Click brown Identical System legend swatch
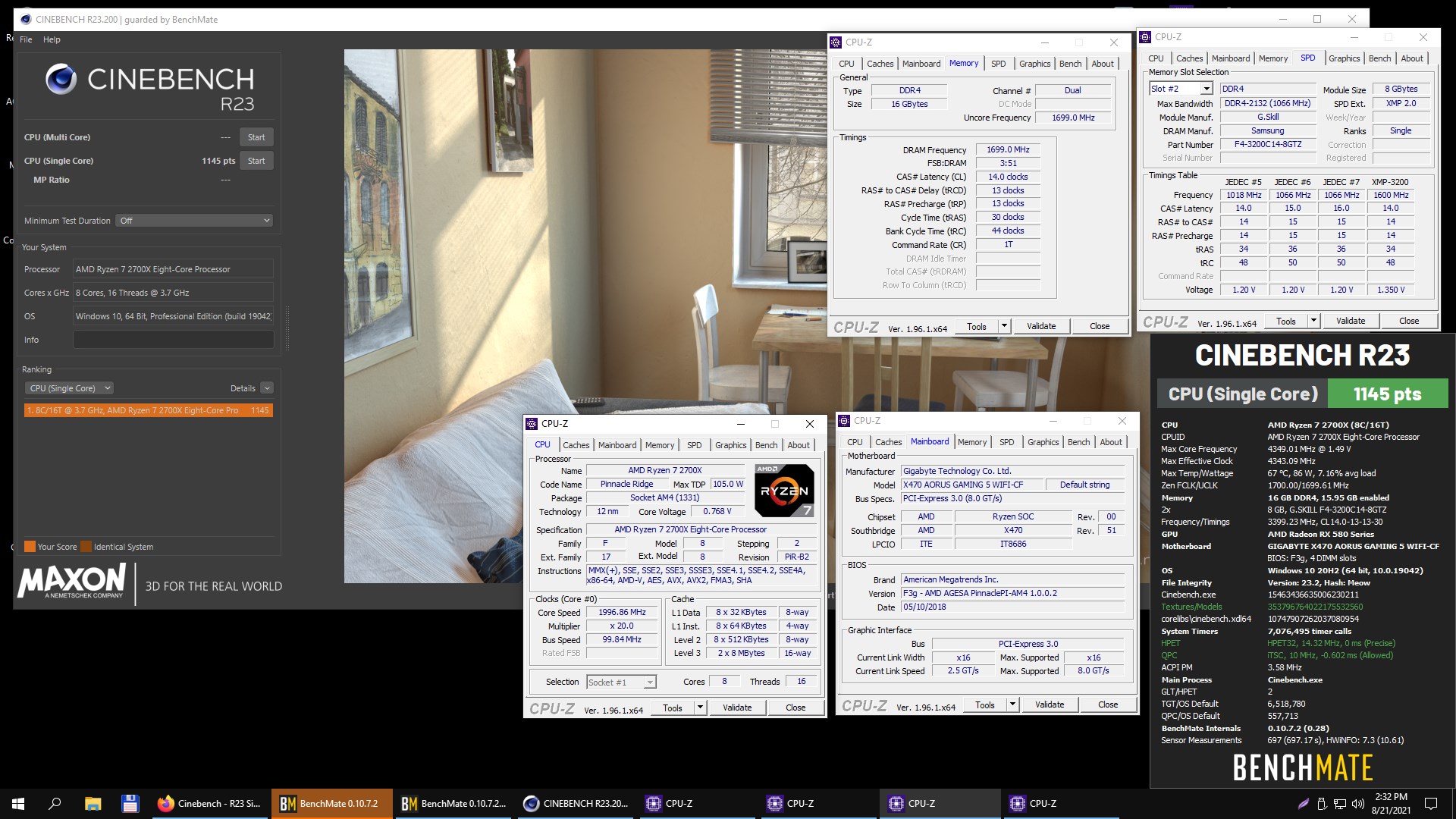The width and height of the screenshot is (1456, 819). (x=86, y=547)
